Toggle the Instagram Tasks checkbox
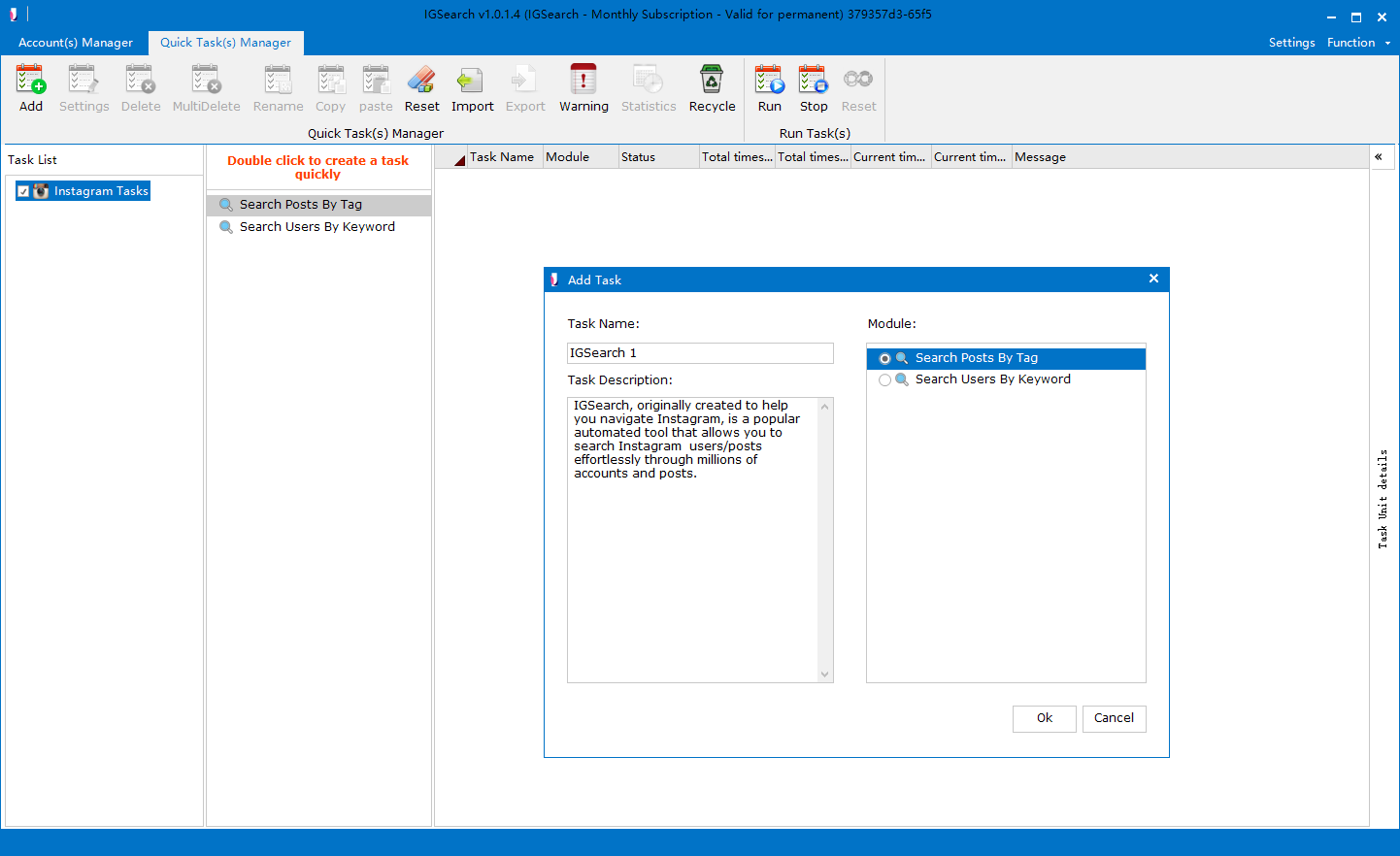The width and height of the screenshot is (1400, 856). tap(23, 191)
